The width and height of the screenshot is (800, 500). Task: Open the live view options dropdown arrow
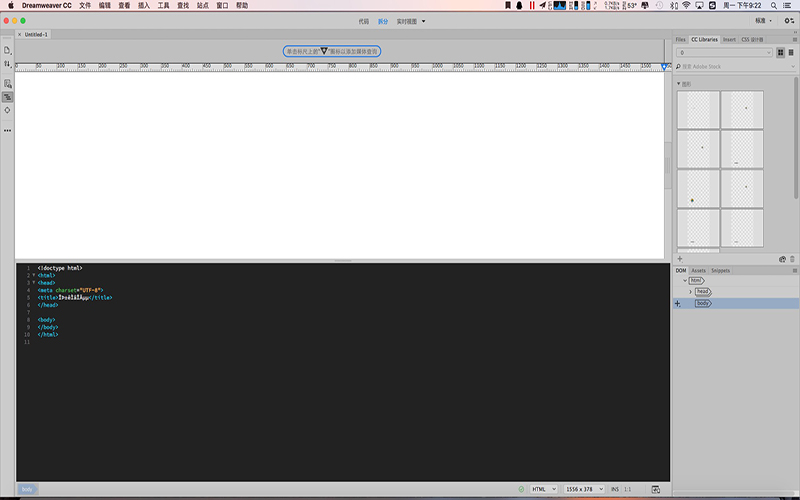[x=423, y=21]
